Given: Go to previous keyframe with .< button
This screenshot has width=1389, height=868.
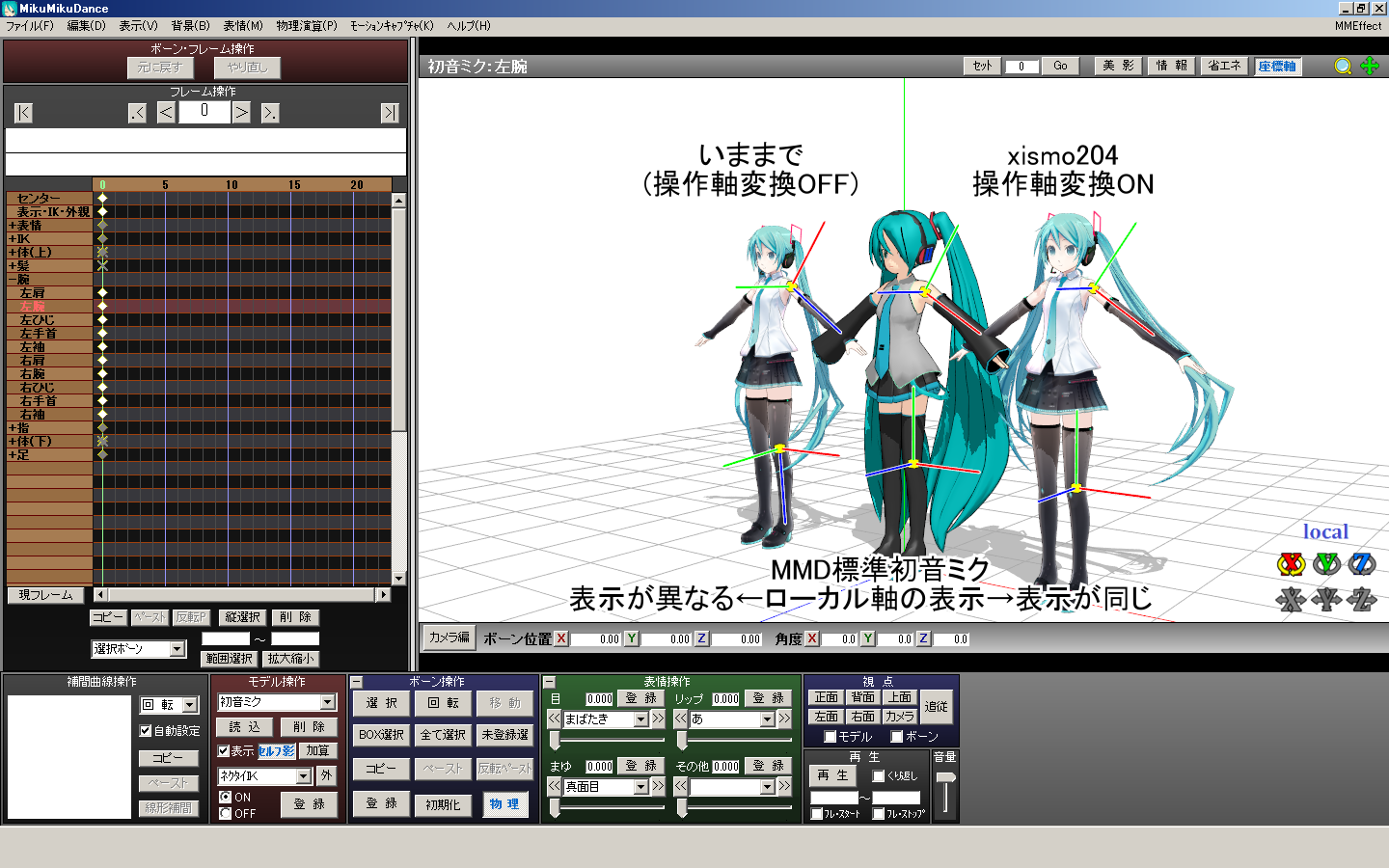Looking at the screenshot, I should (x=138, y=113).
